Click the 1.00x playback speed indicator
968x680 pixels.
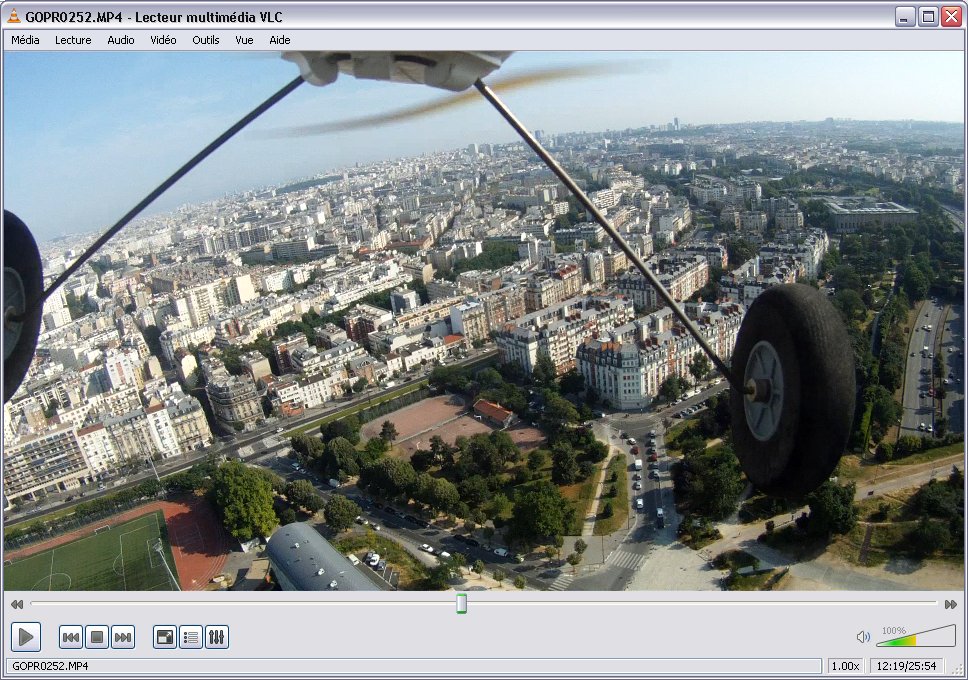click(845, 666)
